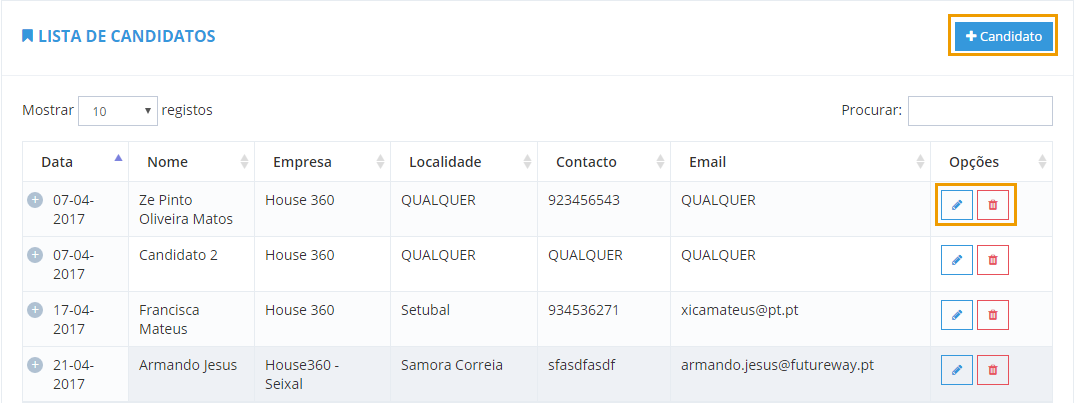Expand row details for Ze Pinto Oliveira Matos
The image size is (1075, 403).
coord(34,200)
